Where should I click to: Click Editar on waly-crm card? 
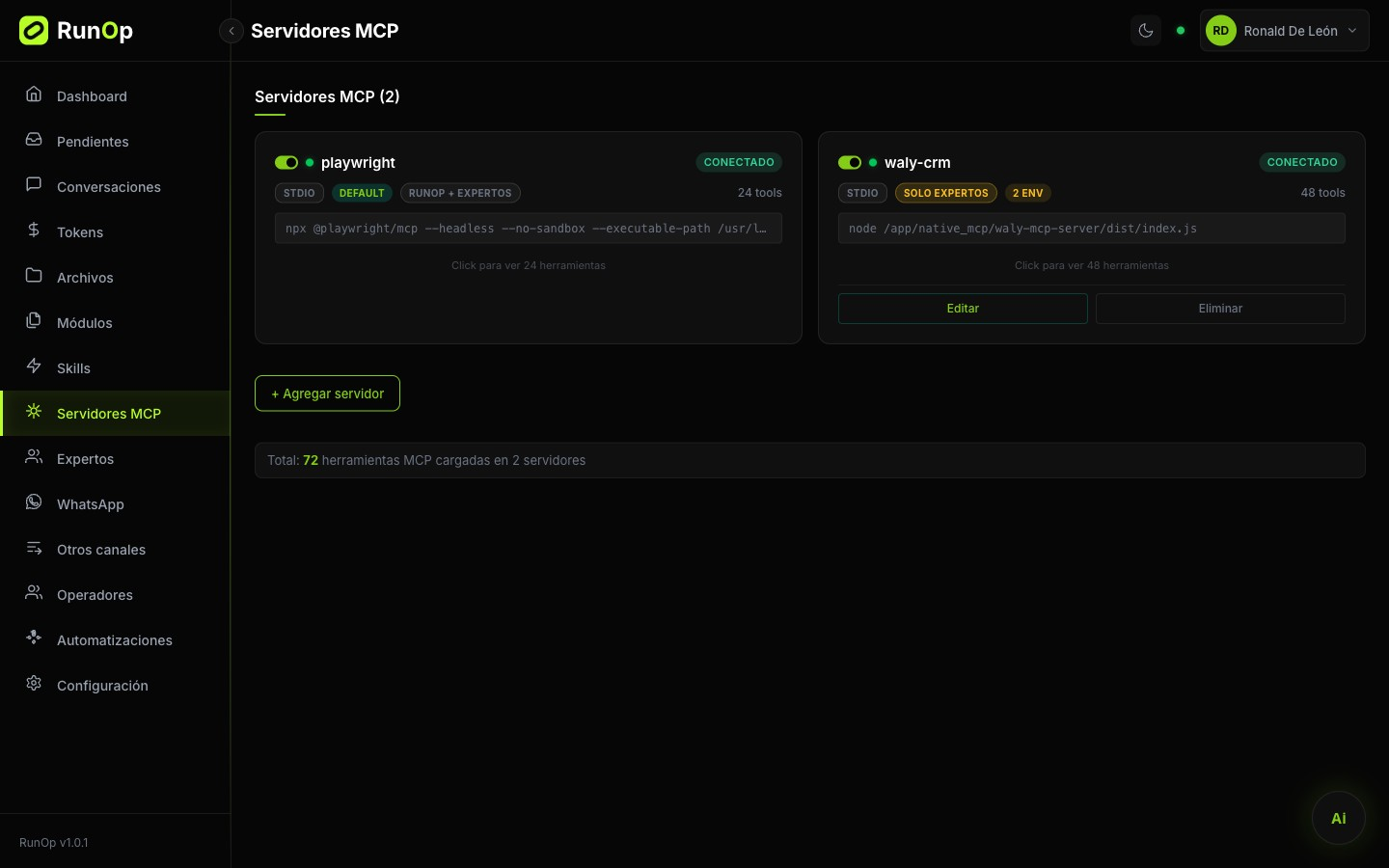(x=963, y=309)
